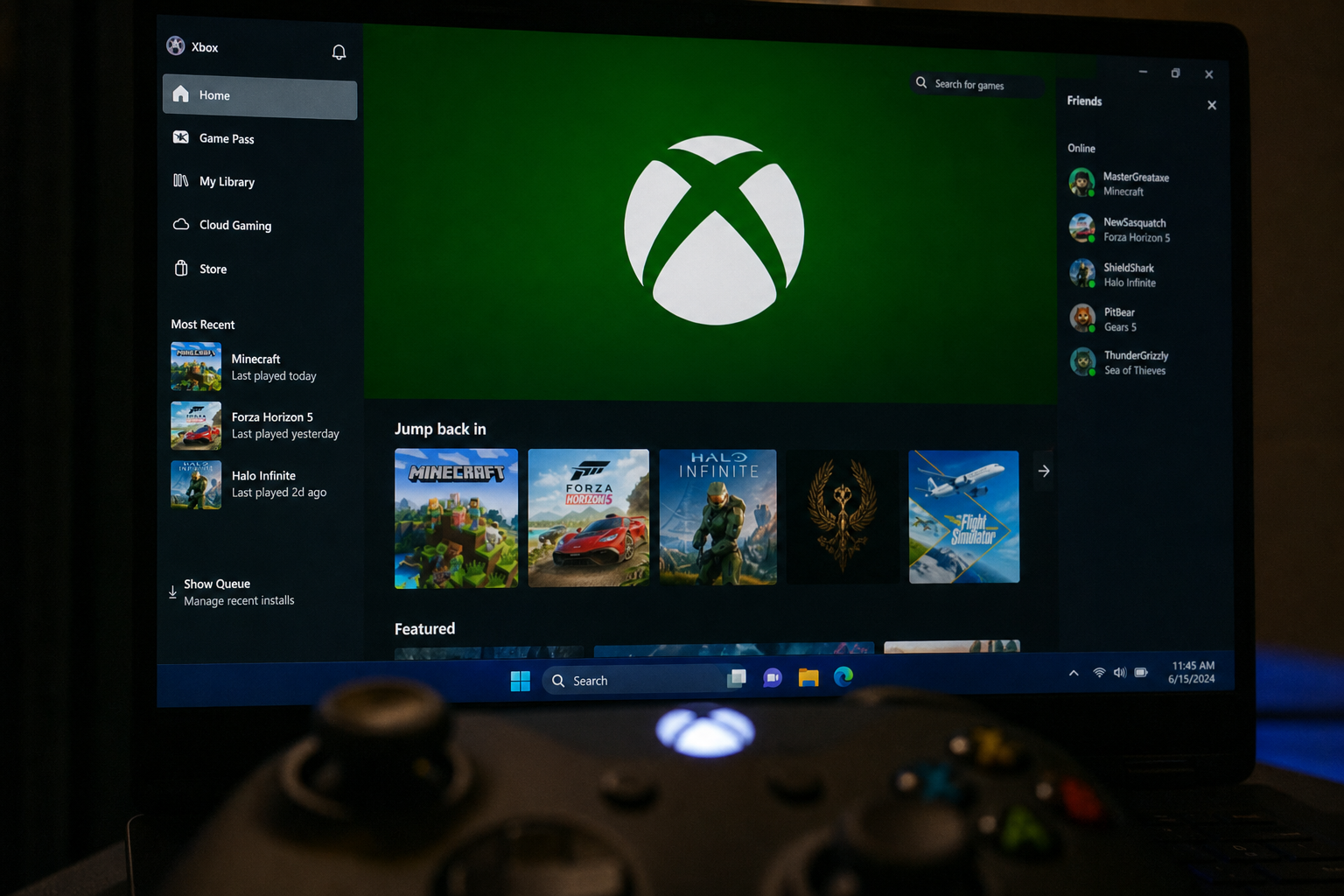Launch Microsoft Edge from taskbar
1344x896 pixels.
tap(843, 675)
